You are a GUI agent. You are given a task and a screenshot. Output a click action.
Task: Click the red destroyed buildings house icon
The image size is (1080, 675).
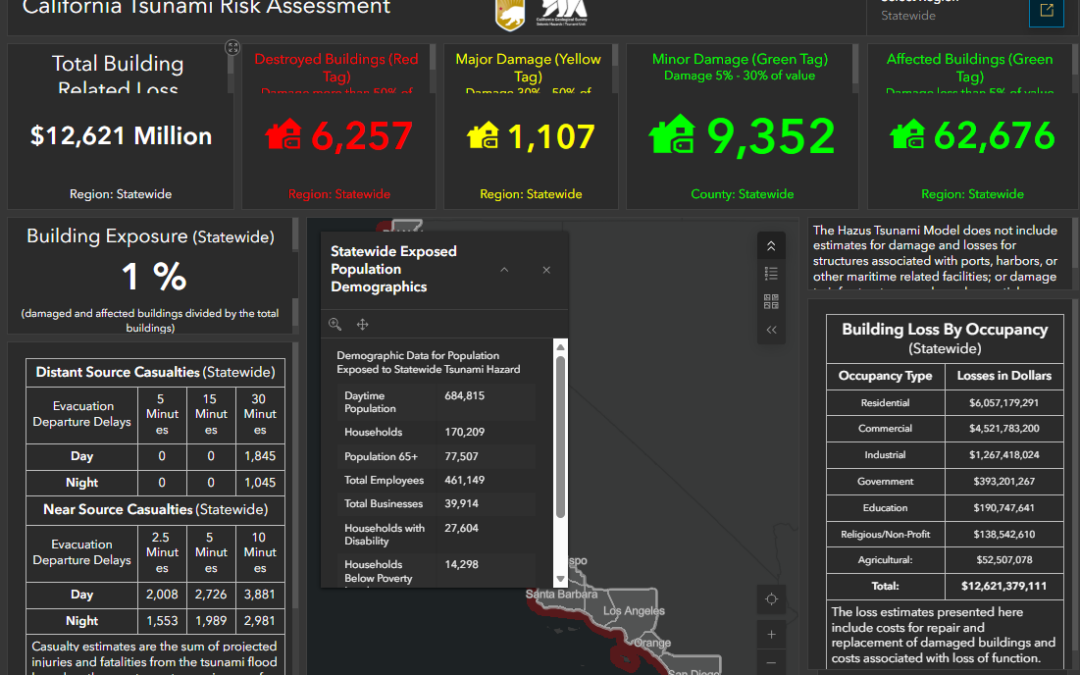coord(283,135)
